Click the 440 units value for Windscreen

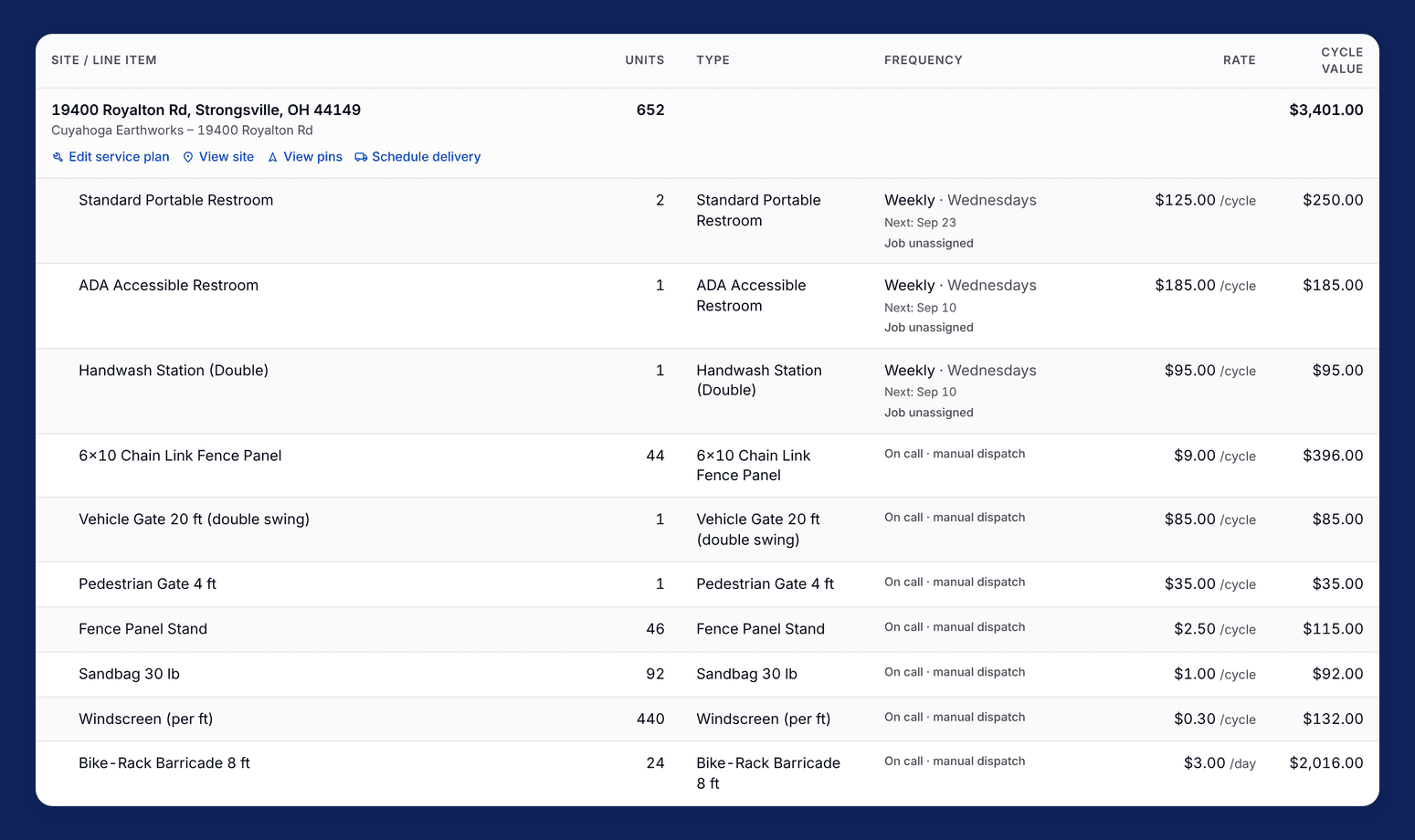[x=650, y=719]
